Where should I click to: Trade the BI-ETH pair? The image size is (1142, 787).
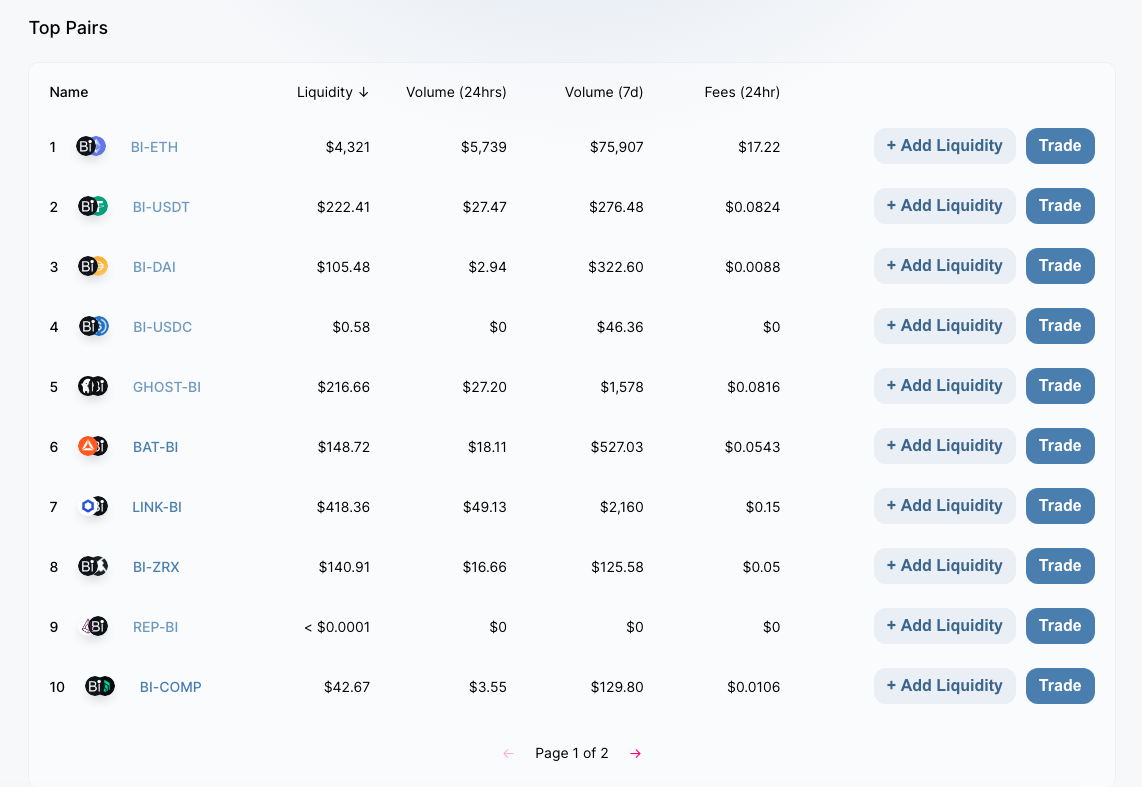(x=1060, y=146)
